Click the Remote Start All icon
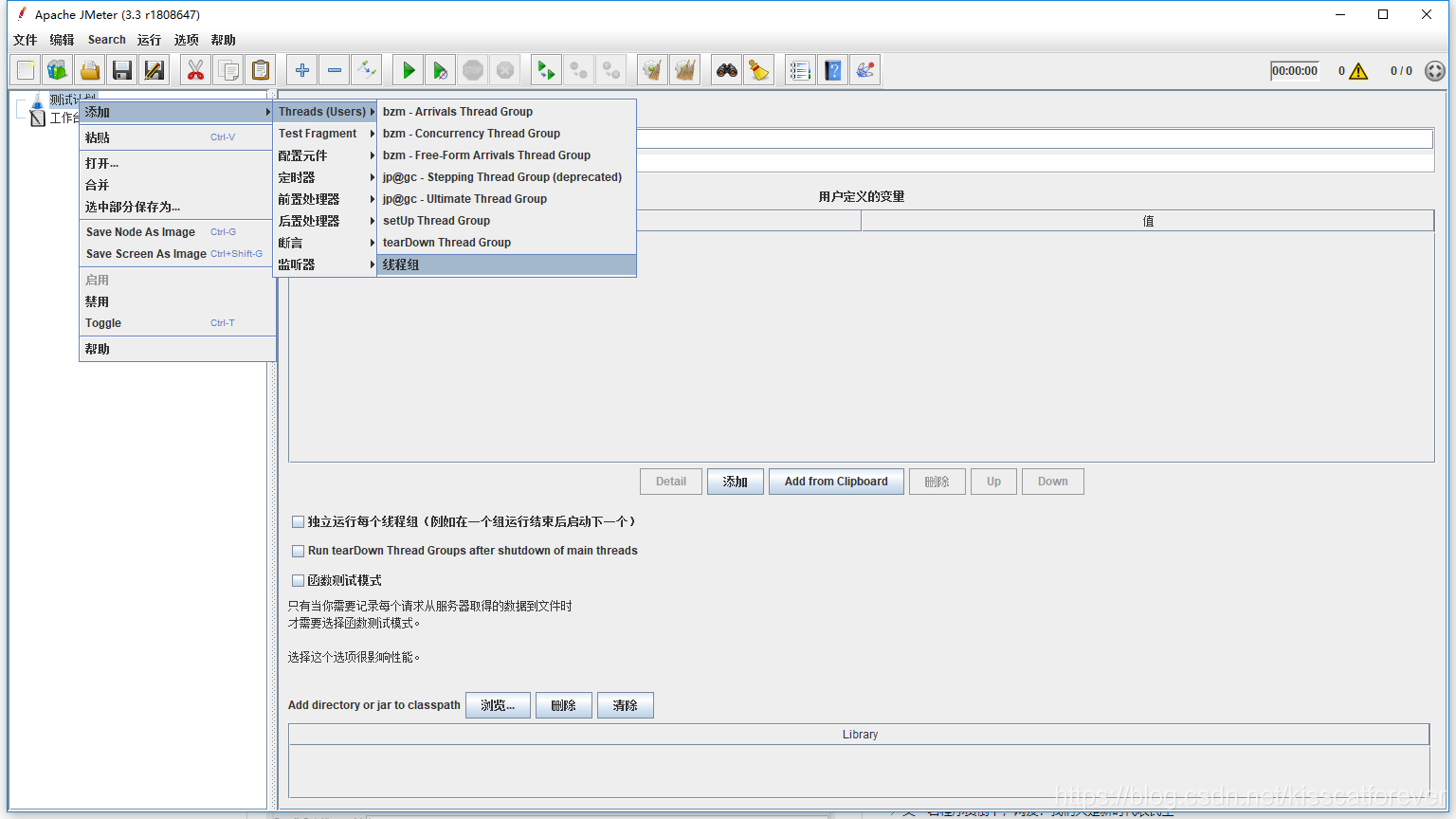 [547, 70]
